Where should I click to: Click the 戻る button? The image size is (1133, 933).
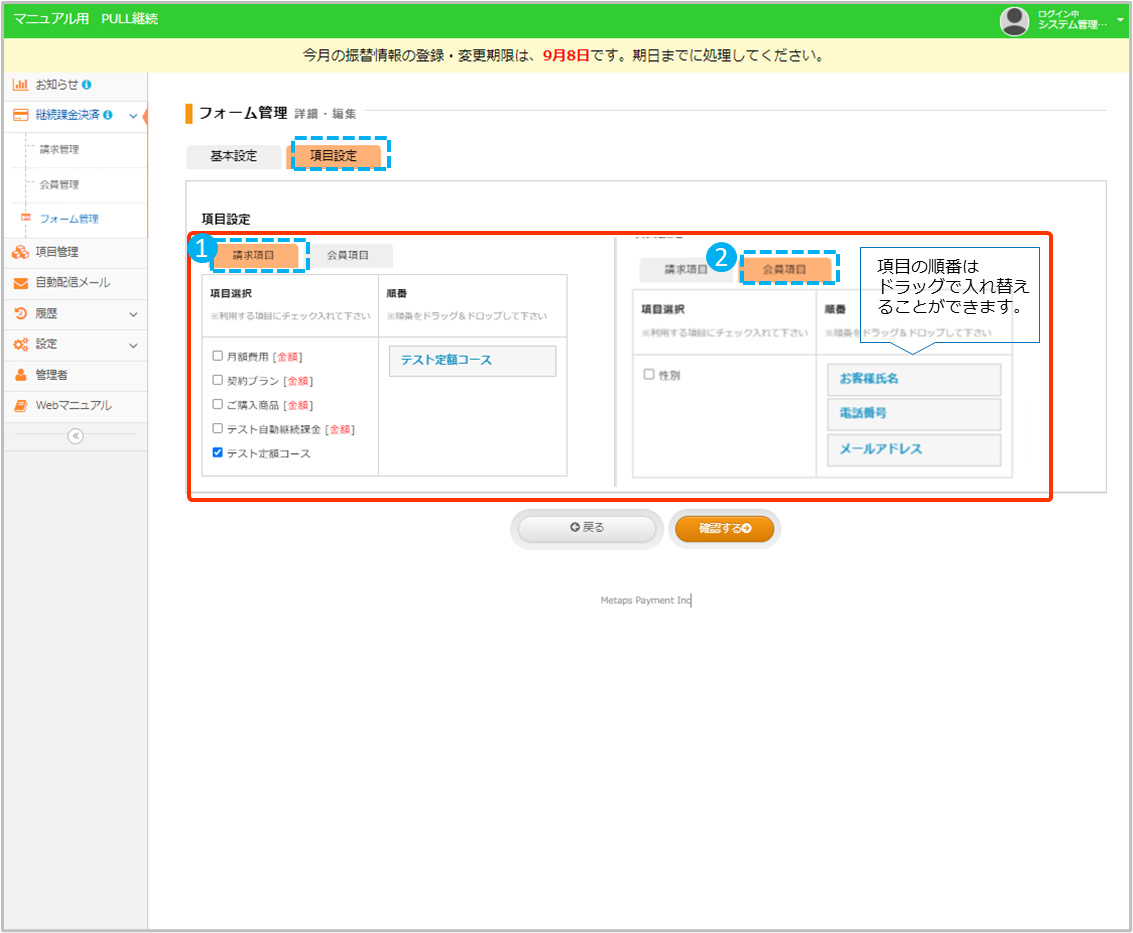[587, 528]
